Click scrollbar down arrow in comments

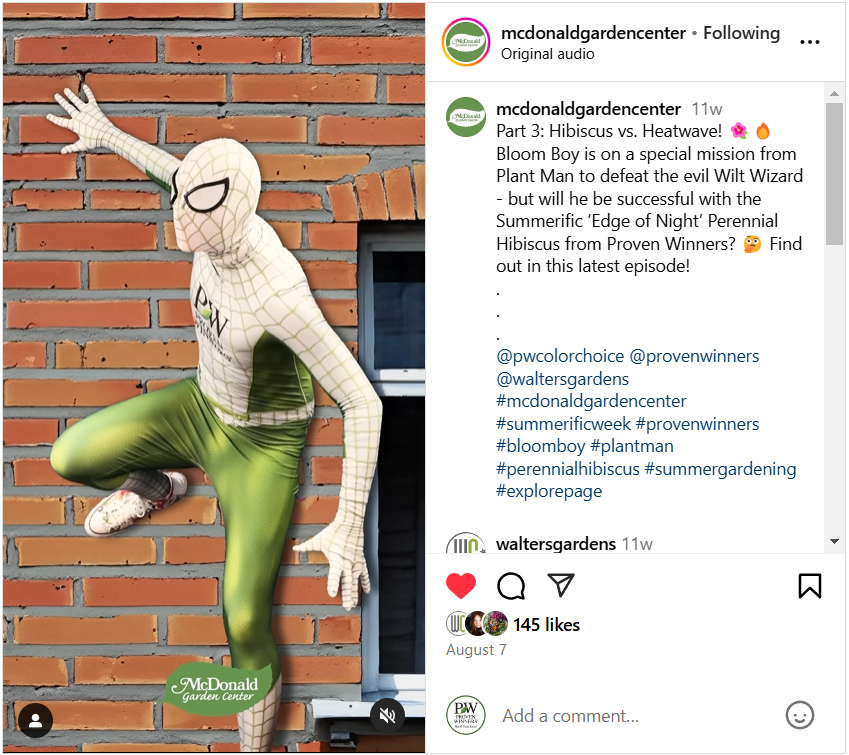pyautogui.click(x=834, y=541)
